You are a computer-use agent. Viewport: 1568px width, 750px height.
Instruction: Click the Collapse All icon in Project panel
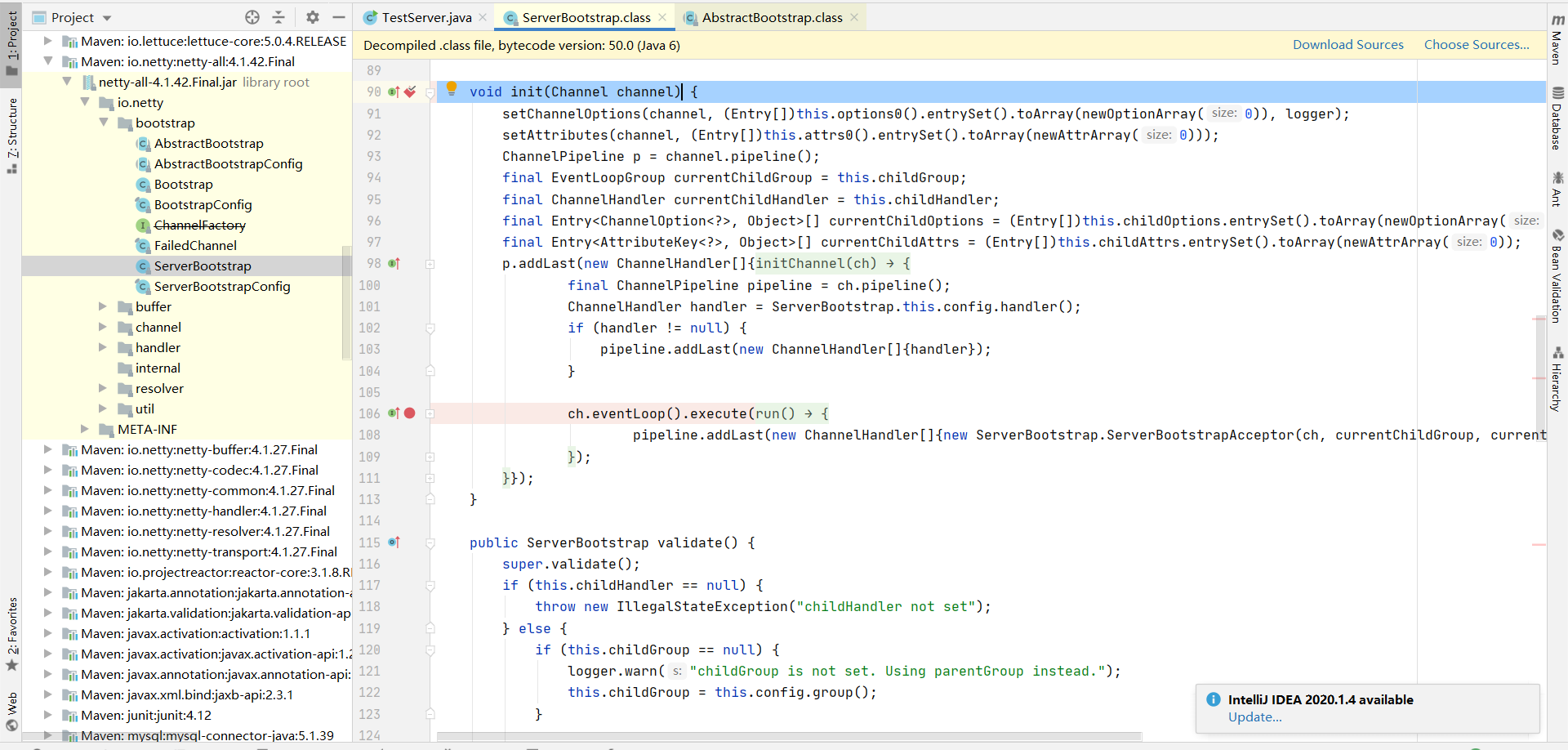point(278,17)
